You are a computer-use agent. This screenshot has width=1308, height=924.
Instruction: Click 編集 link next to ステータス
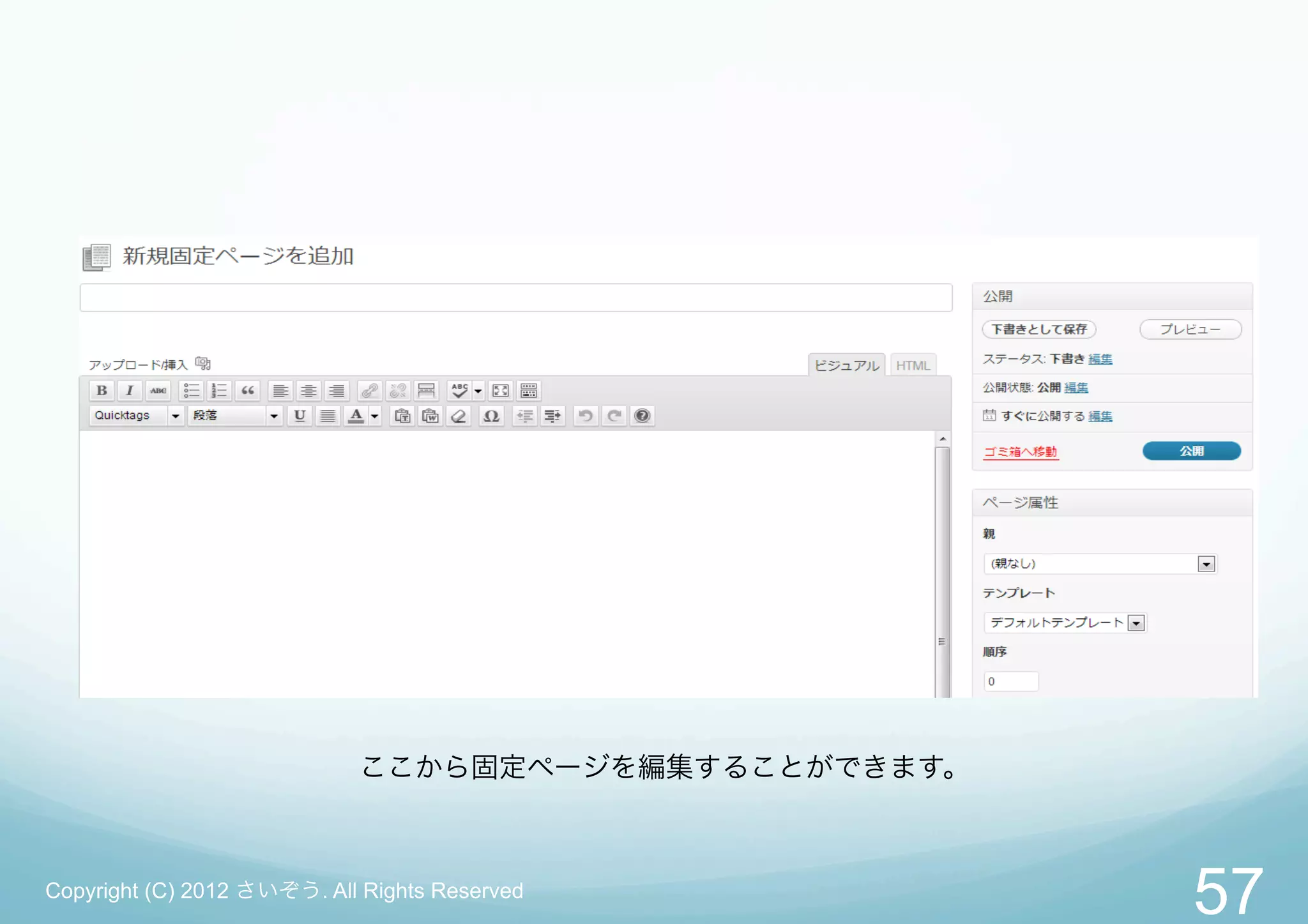pyautogui.click(x=1100, y=359)
